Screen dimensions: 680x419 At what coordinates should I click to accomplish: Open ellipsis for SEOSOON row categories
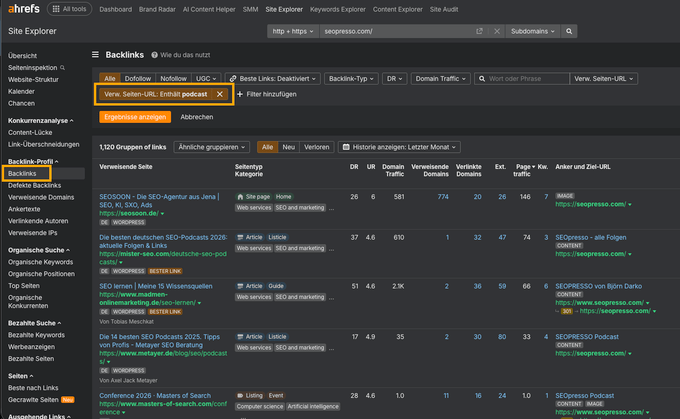click(x=331, y=208)
